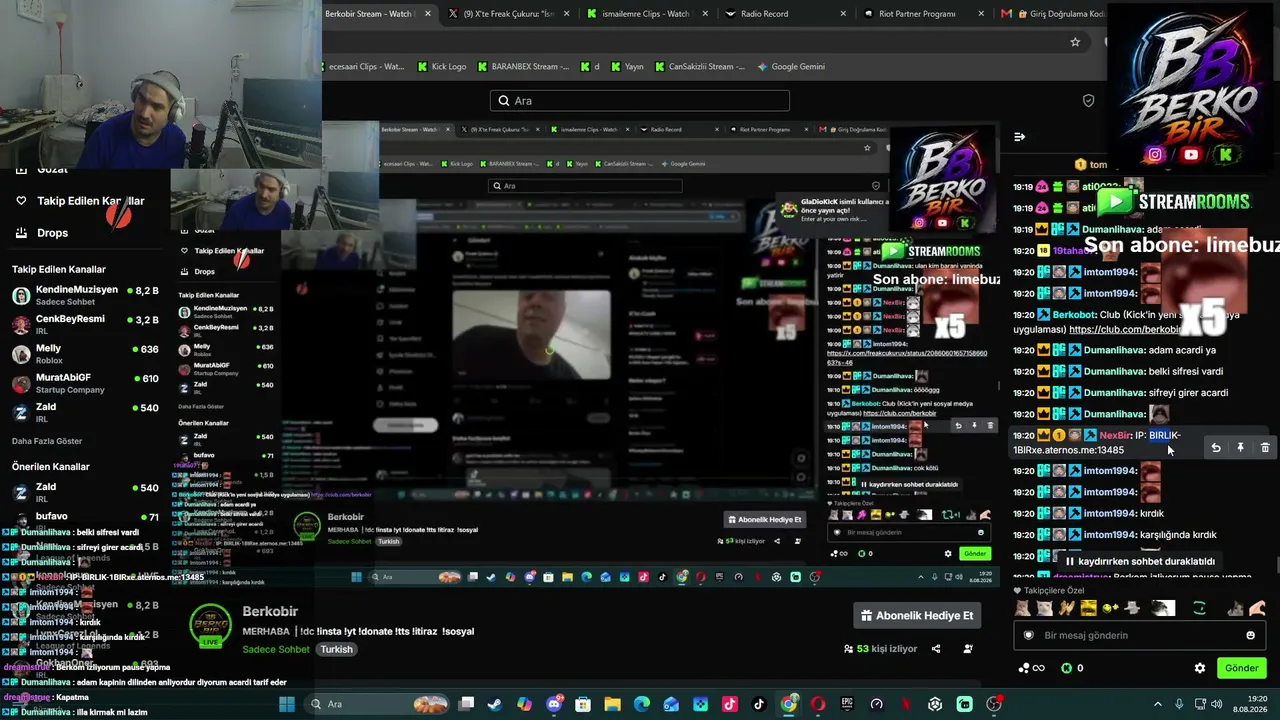Share the Berkobir stream

[x=936, y=649]
